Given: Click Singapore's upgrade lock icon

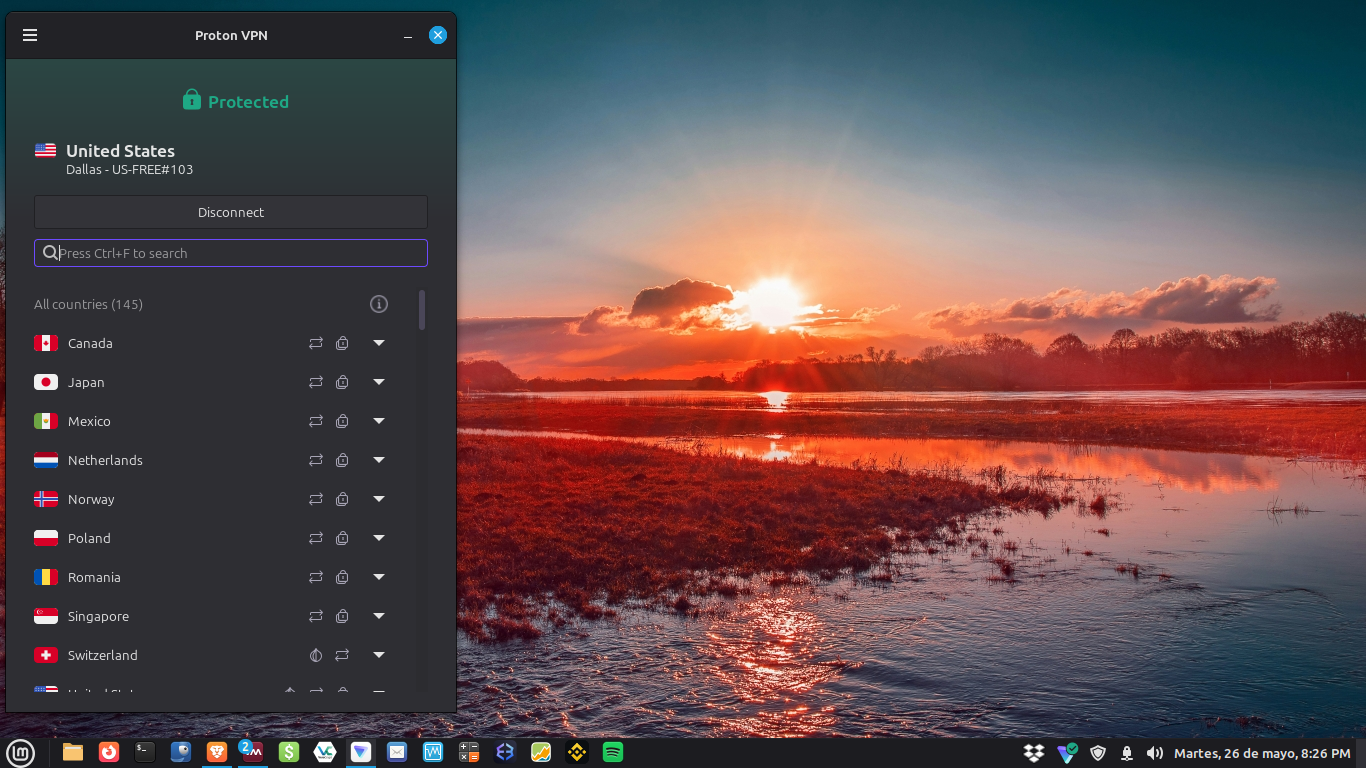Looking at the screenshot, I should point(342,616).
